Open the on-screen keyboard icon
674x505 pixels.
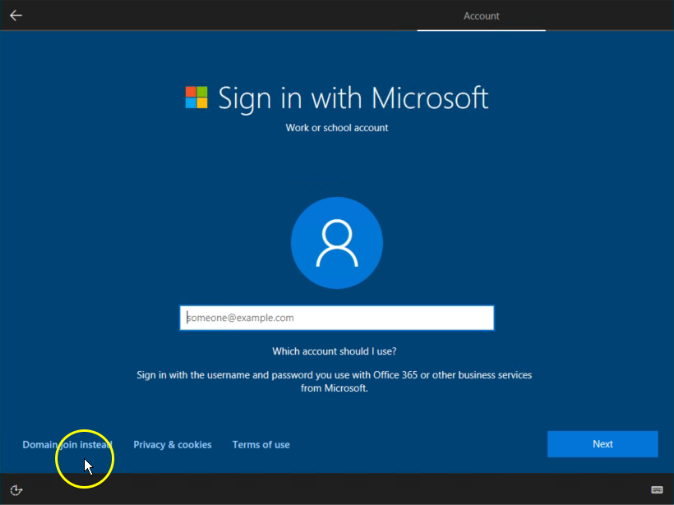657,490
